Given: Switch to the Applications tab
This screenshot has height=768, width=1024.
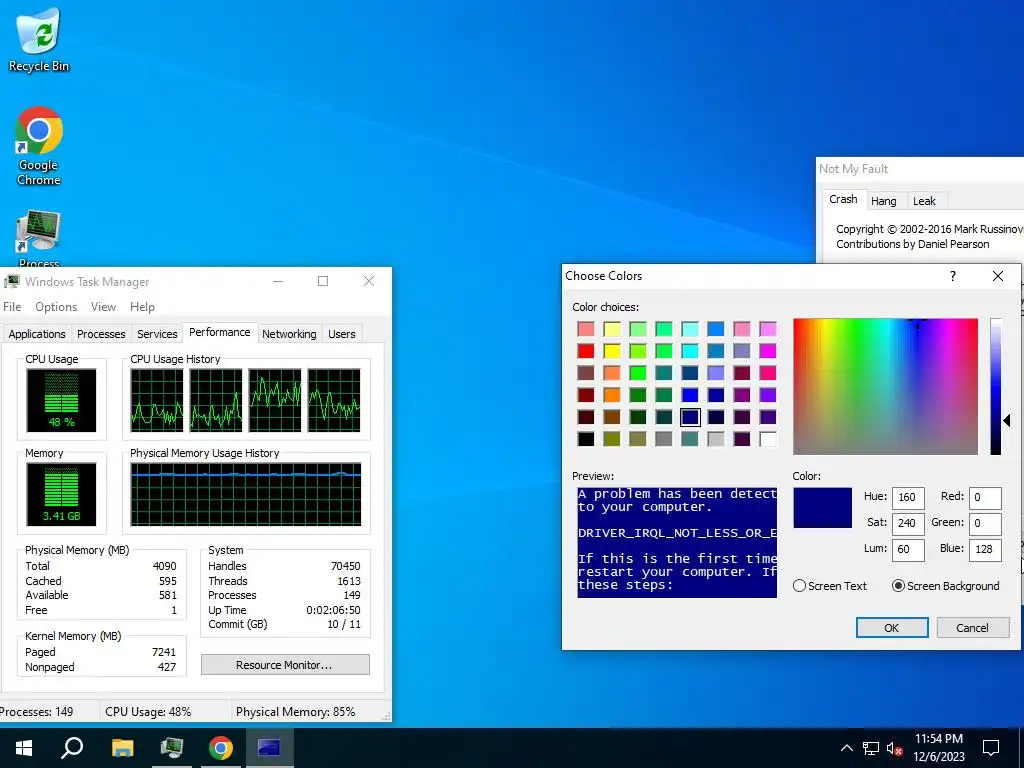Looking at the screenshot, I should [x=37, y=334].
